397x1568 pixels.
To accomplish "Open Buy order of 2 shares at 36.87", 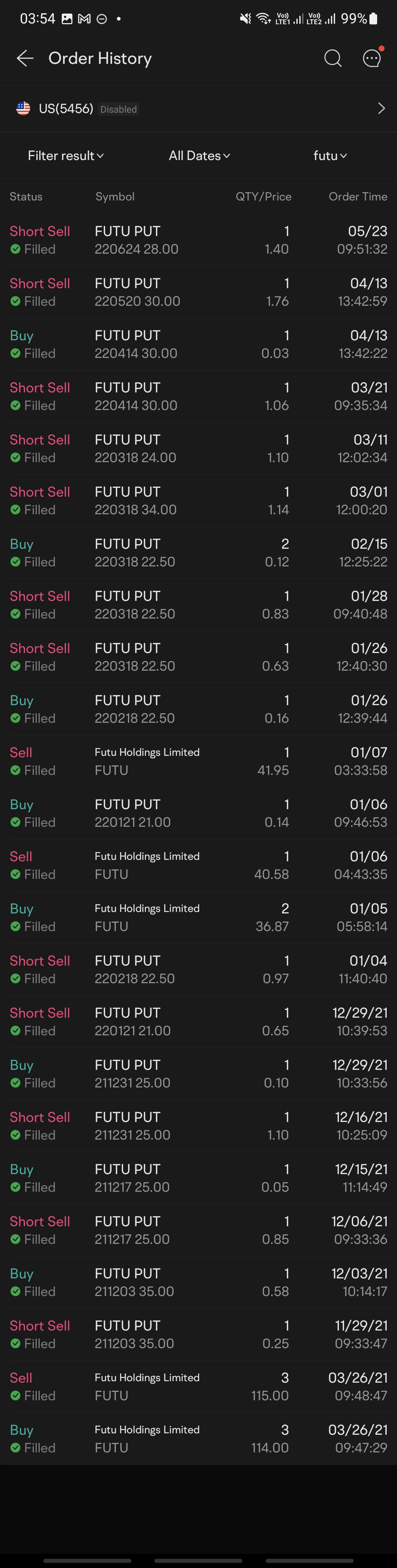I will (198, 917).
